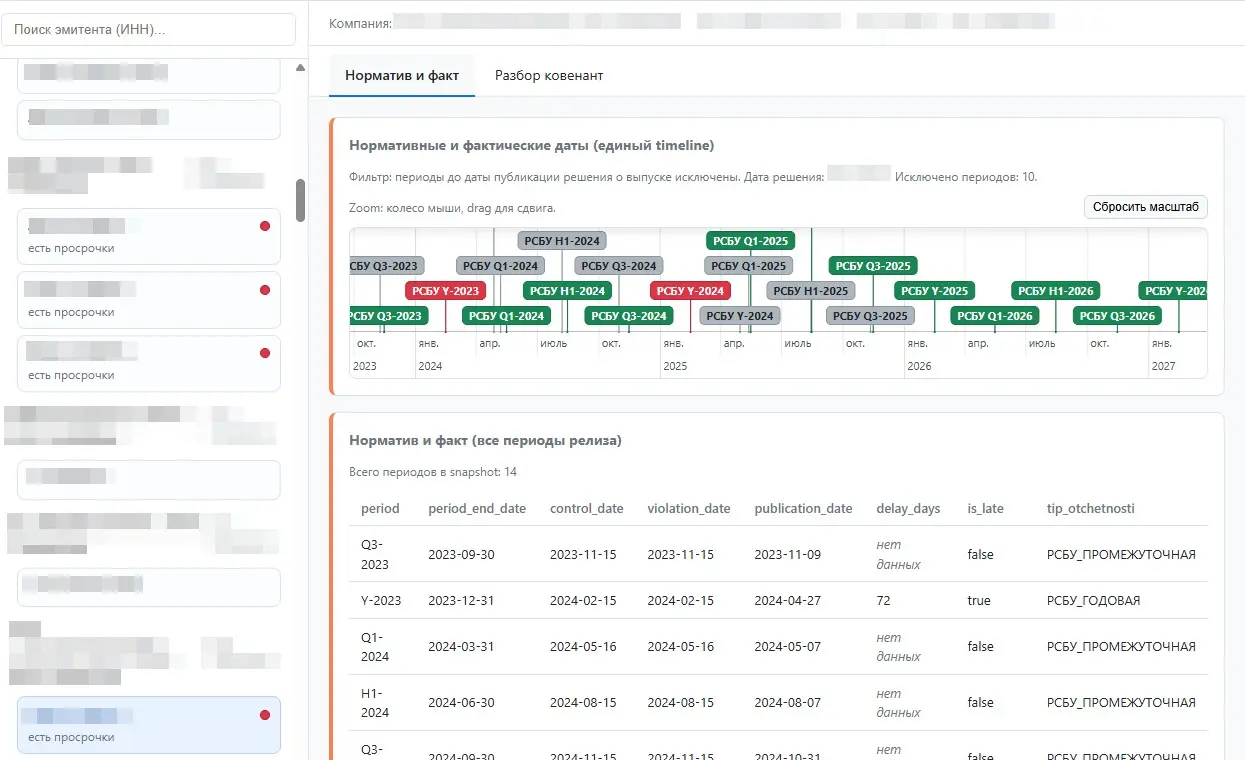Select the highlighted issuer card with есть просрочки

coord(149,725)
